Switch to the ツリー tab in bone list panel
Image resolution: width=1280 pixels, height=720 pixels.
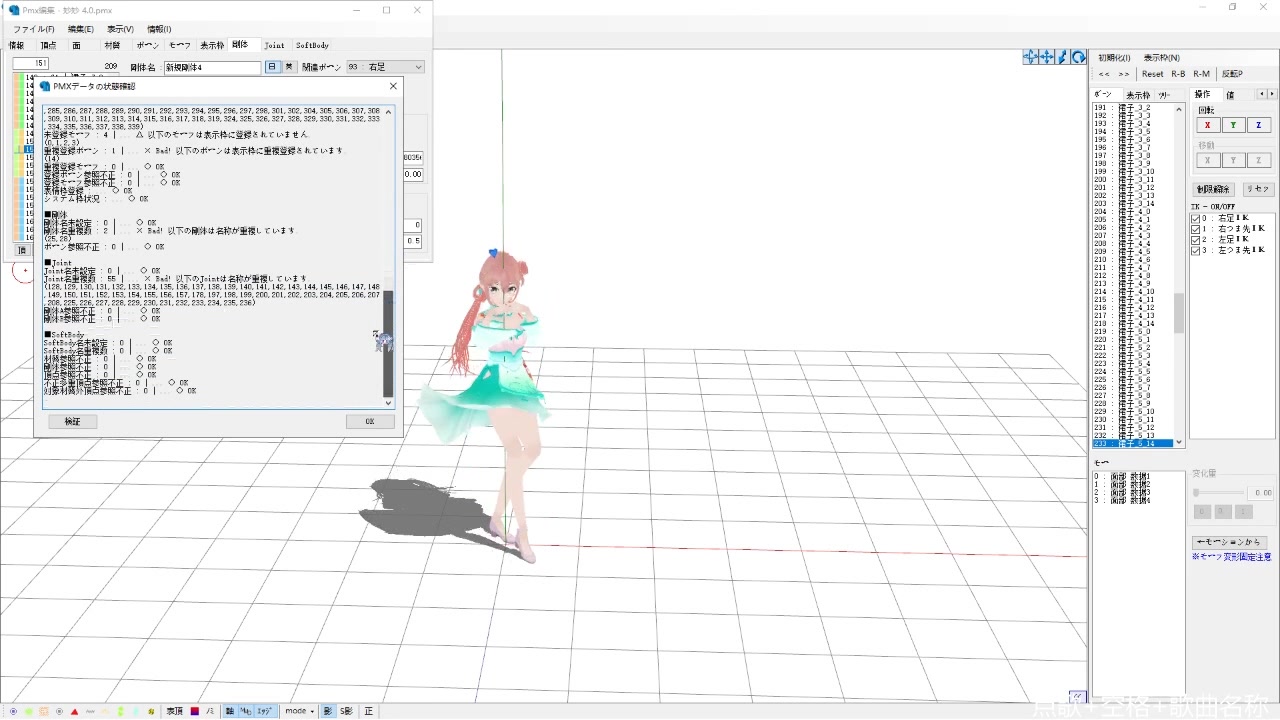pos(1165,95)
